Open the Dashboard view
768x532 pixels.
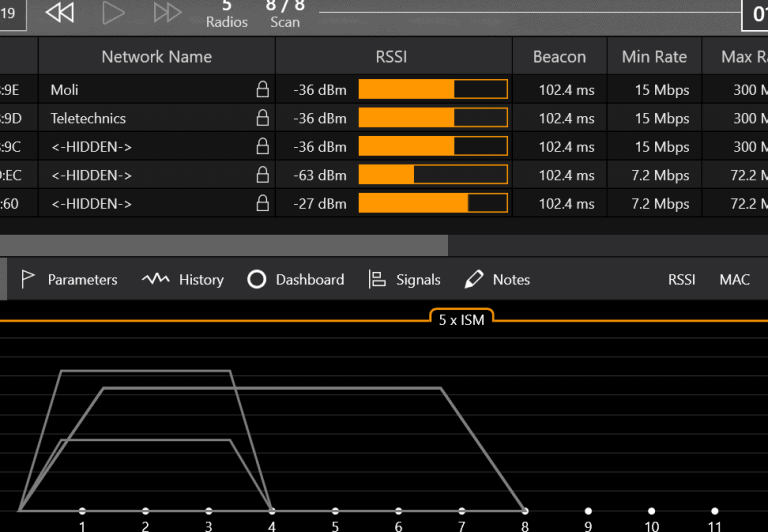click(296, 280)
